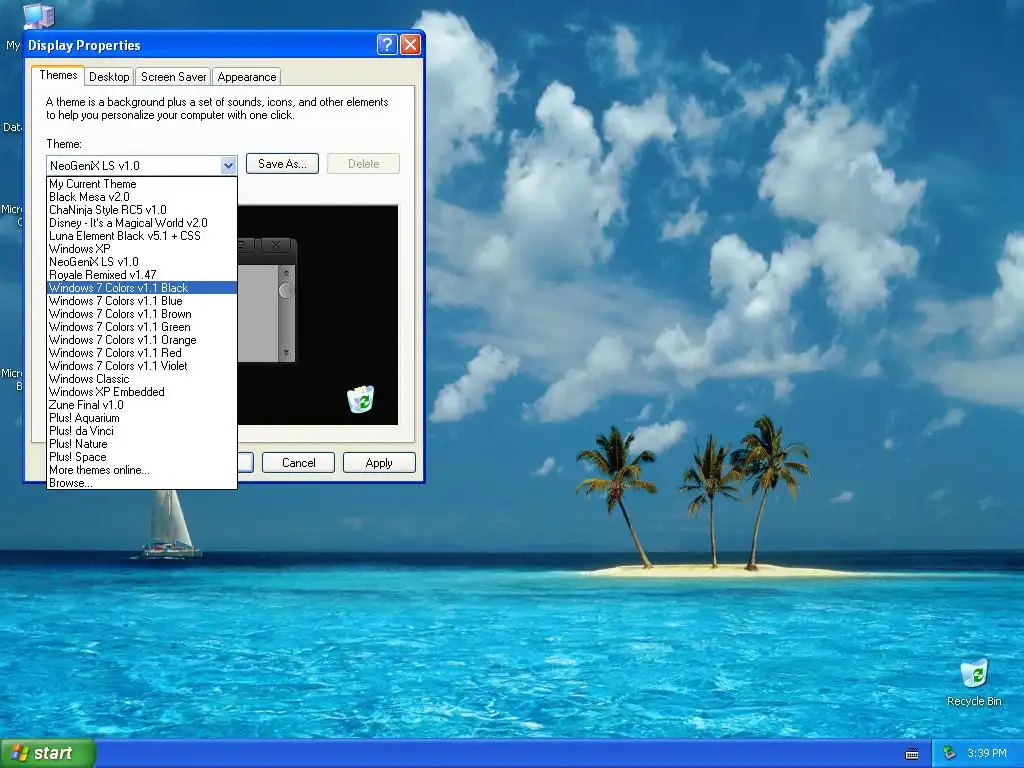Select the Plus! Aquarium theme
Image resolution: width=1024 pixels, height=768 pixels.
pyautogui.click(x=142, y=419)
